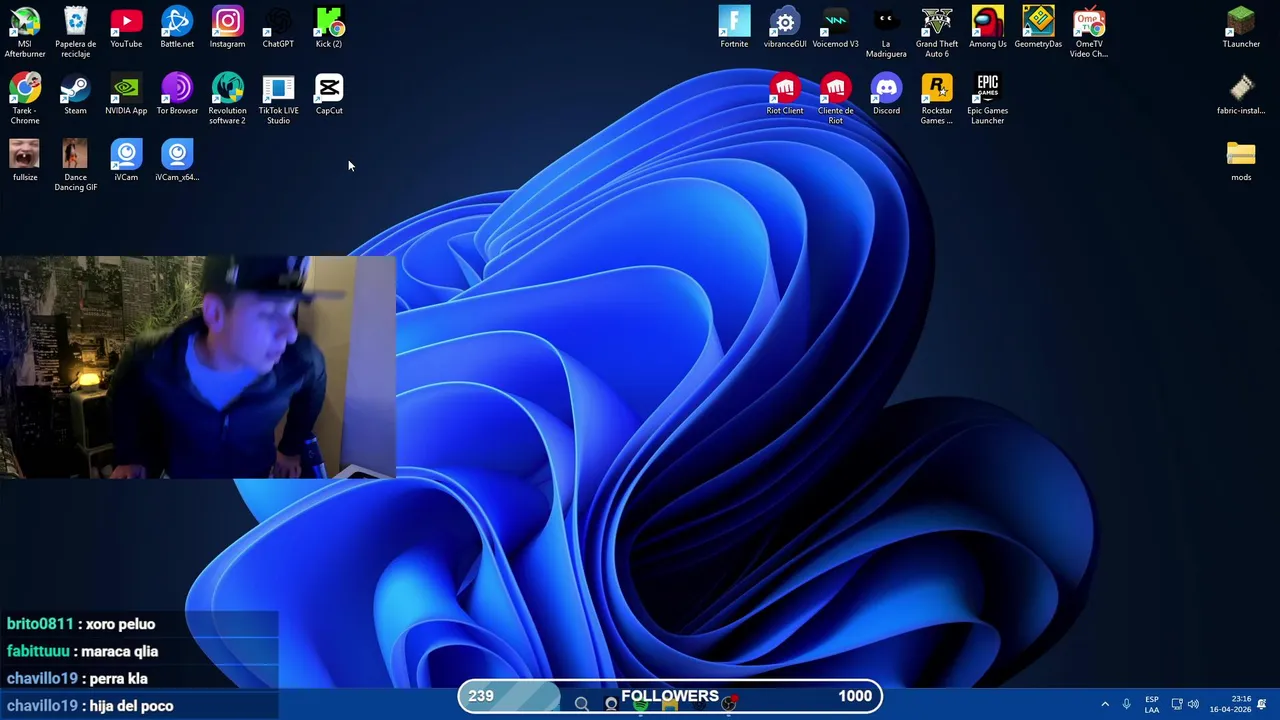This screenshot has height=720, width=1280.
Task: Open Spotify on the taskbar
Action: (x=640, y=706)
